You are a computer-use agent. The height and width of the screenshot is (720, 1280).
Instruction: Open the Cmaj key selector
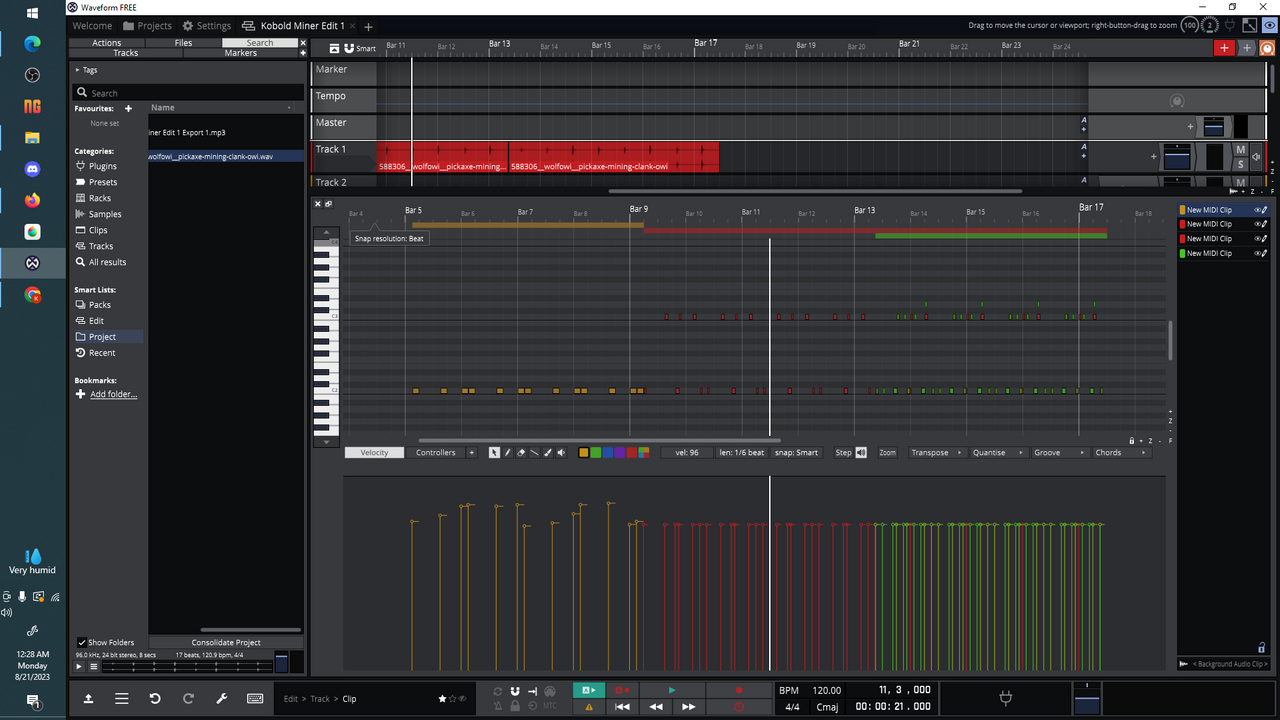827,707
